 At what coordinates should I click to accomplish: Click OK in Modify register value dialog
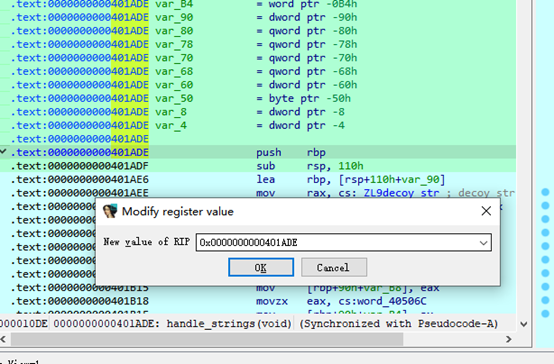coord(261,267)
